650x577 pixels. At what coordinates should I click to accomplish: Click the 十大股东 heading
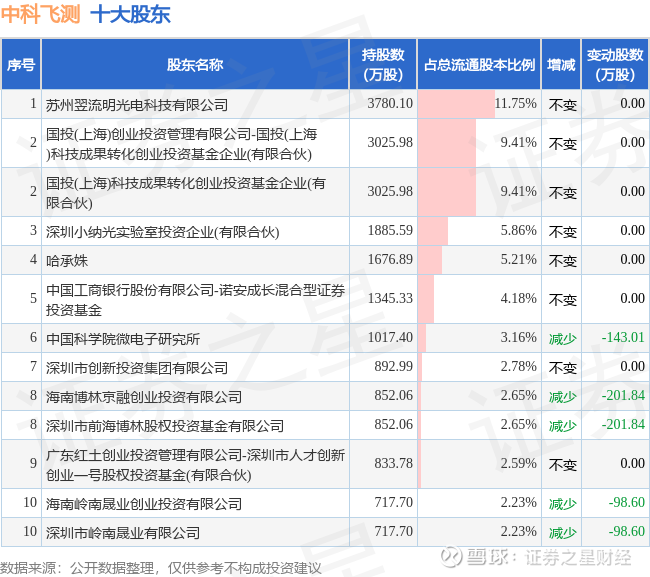click(130, 14)
